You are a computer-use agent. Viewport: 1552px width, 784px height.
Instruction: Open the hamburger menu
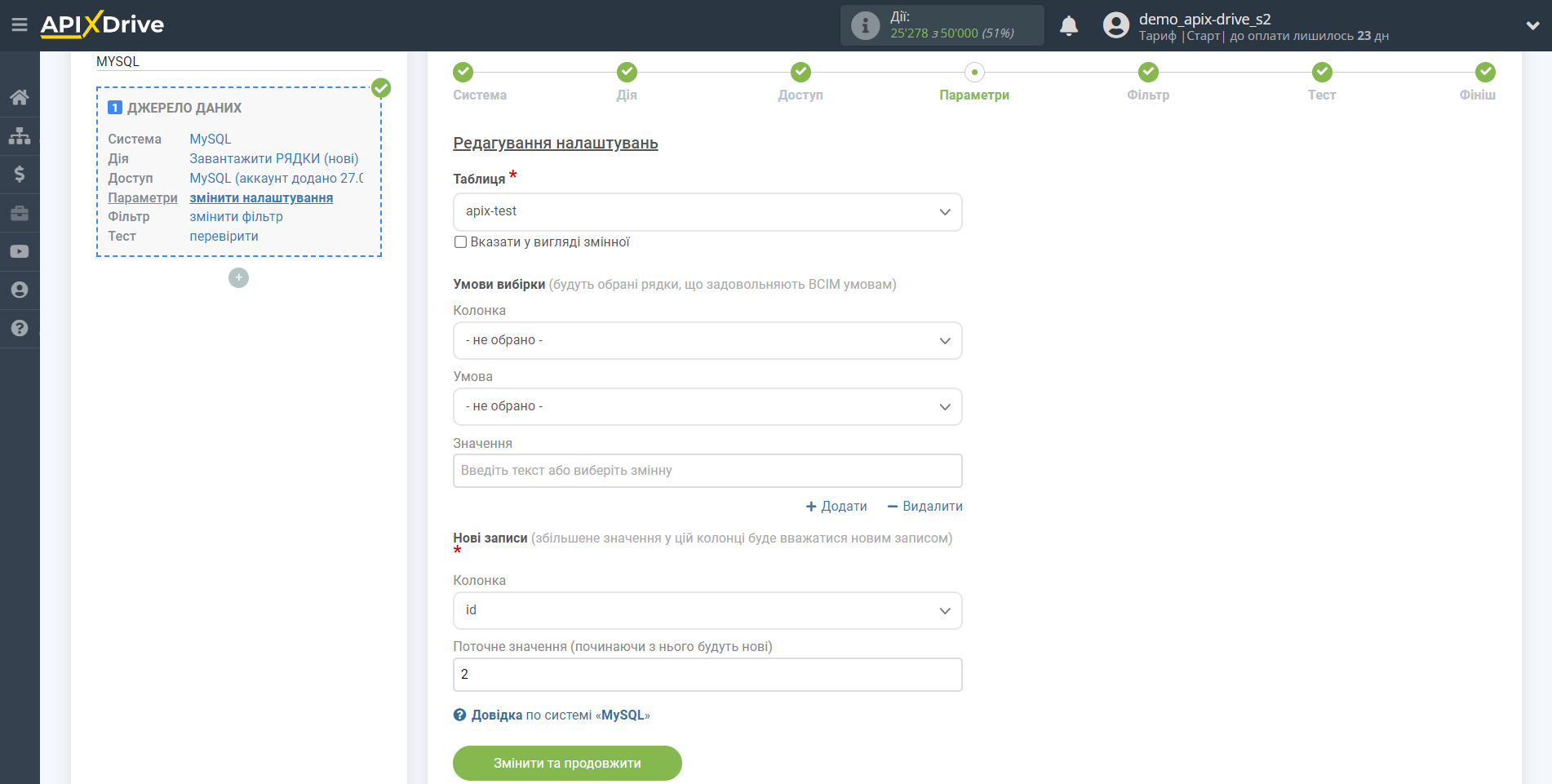tap(20, 25)
